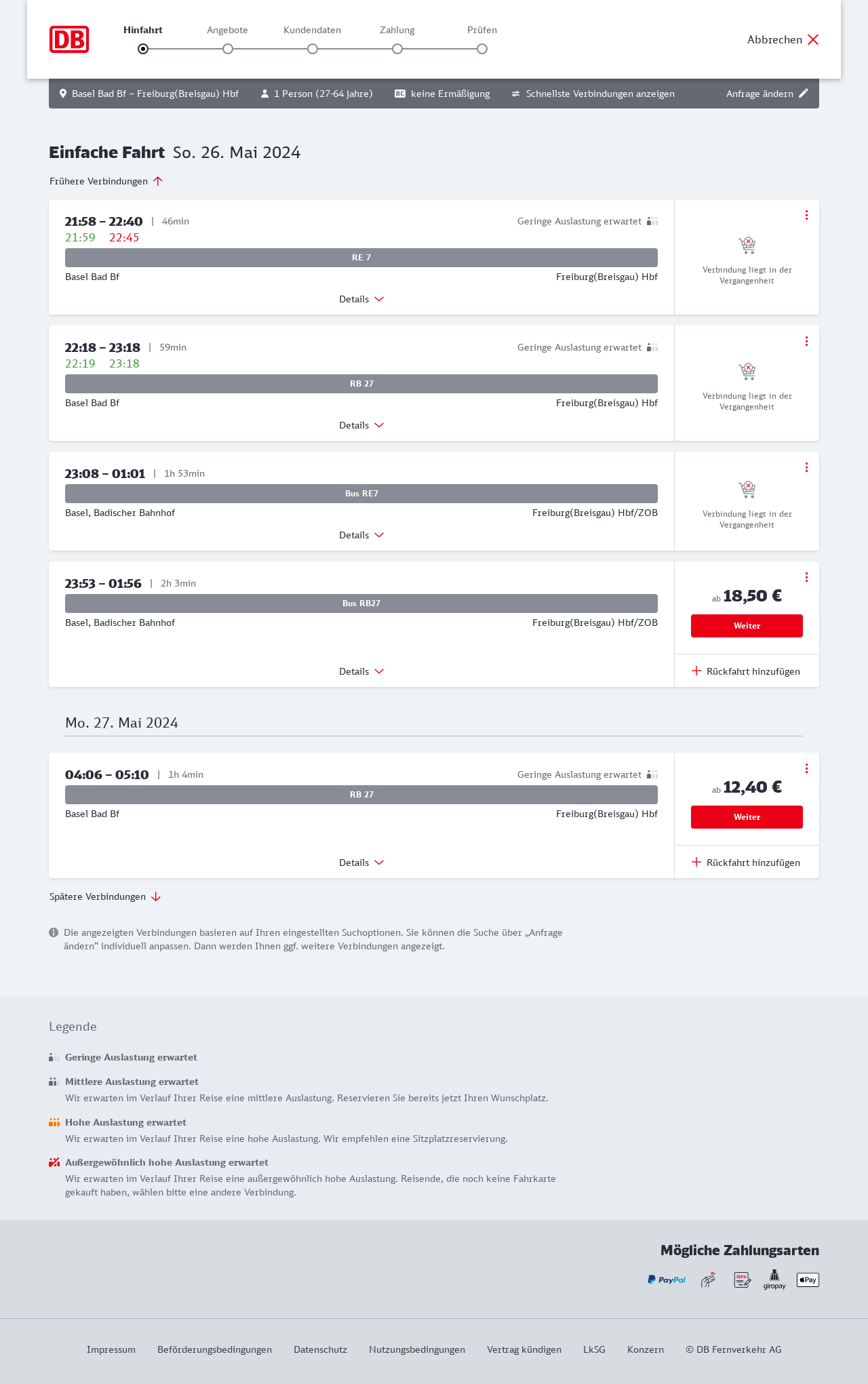The image size is (868, 1384).
Task: Select the Zahlung step circle
Action: pyautogui.click(x=397, y=49)
